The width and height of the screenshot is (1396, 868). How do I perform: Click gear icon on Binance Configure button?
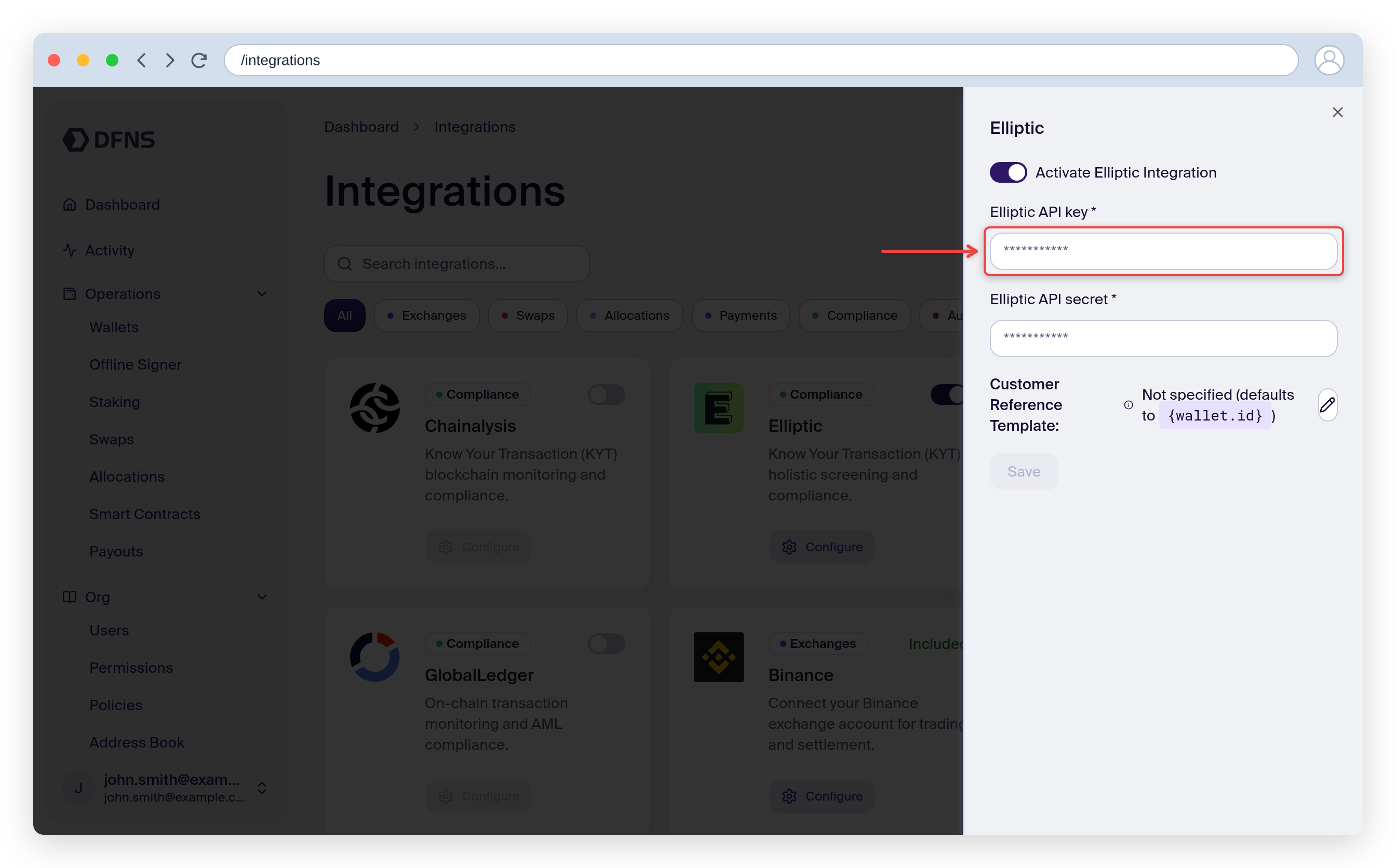pos(789,796)
